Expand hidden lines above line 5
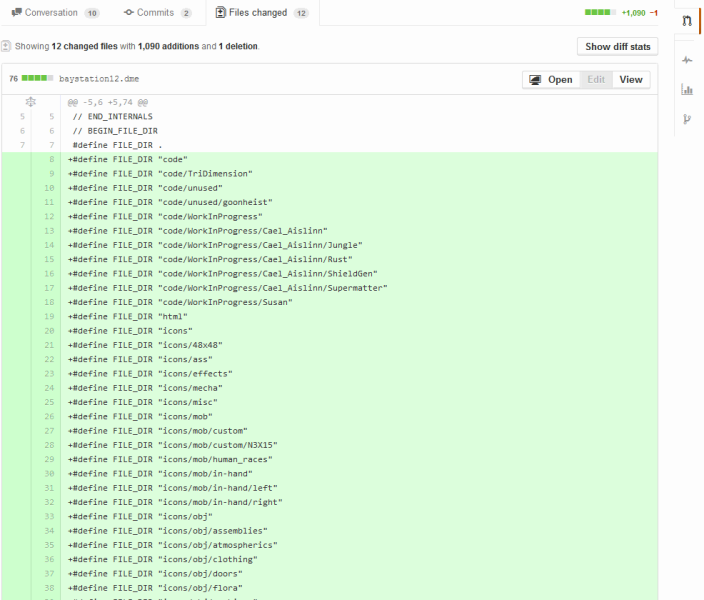This screenshot has height=600, width=704. click(x=30, y=102)
